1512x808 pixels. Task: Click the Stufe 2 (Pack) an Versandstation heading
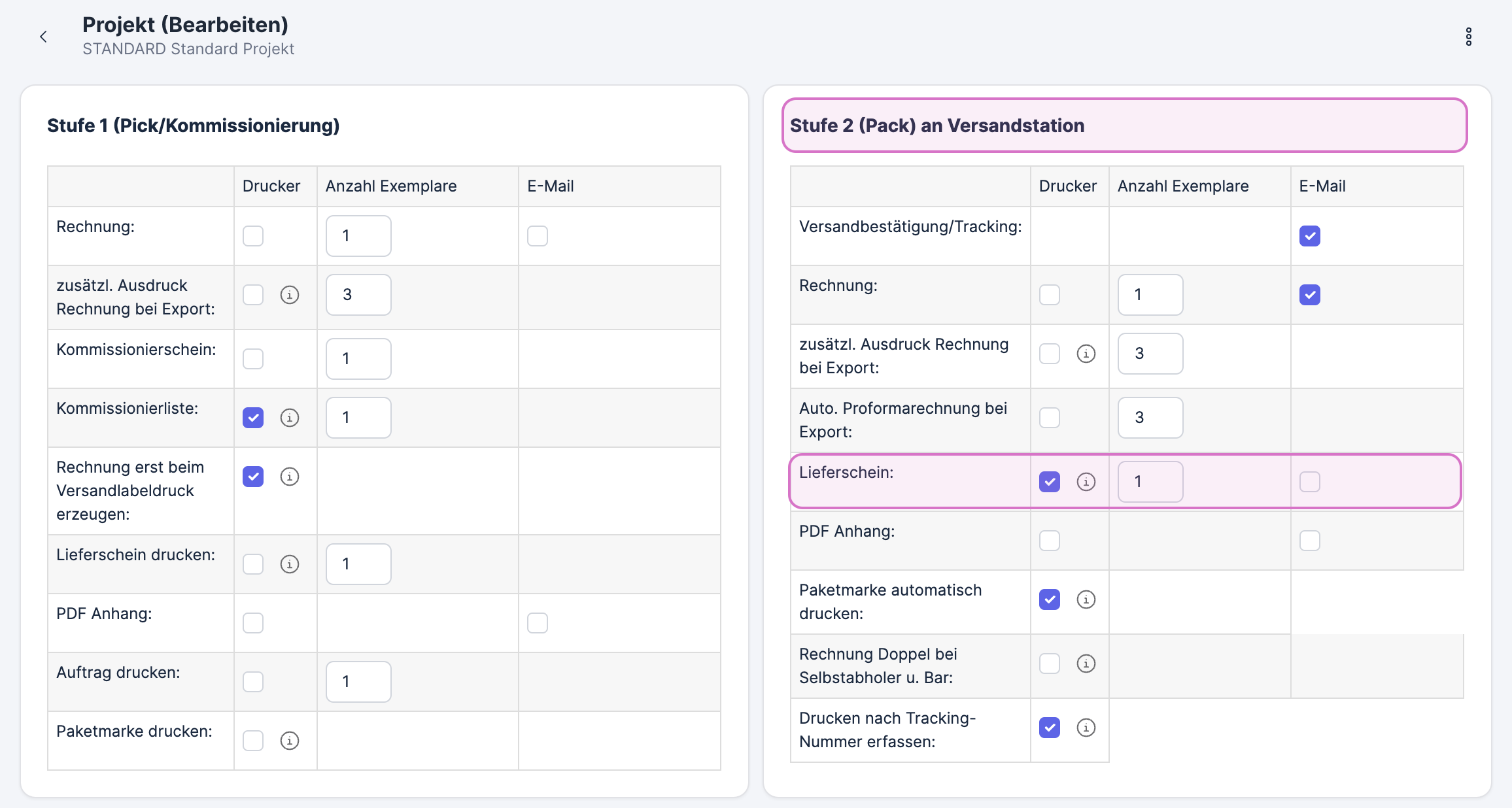[x=936, y=126]
